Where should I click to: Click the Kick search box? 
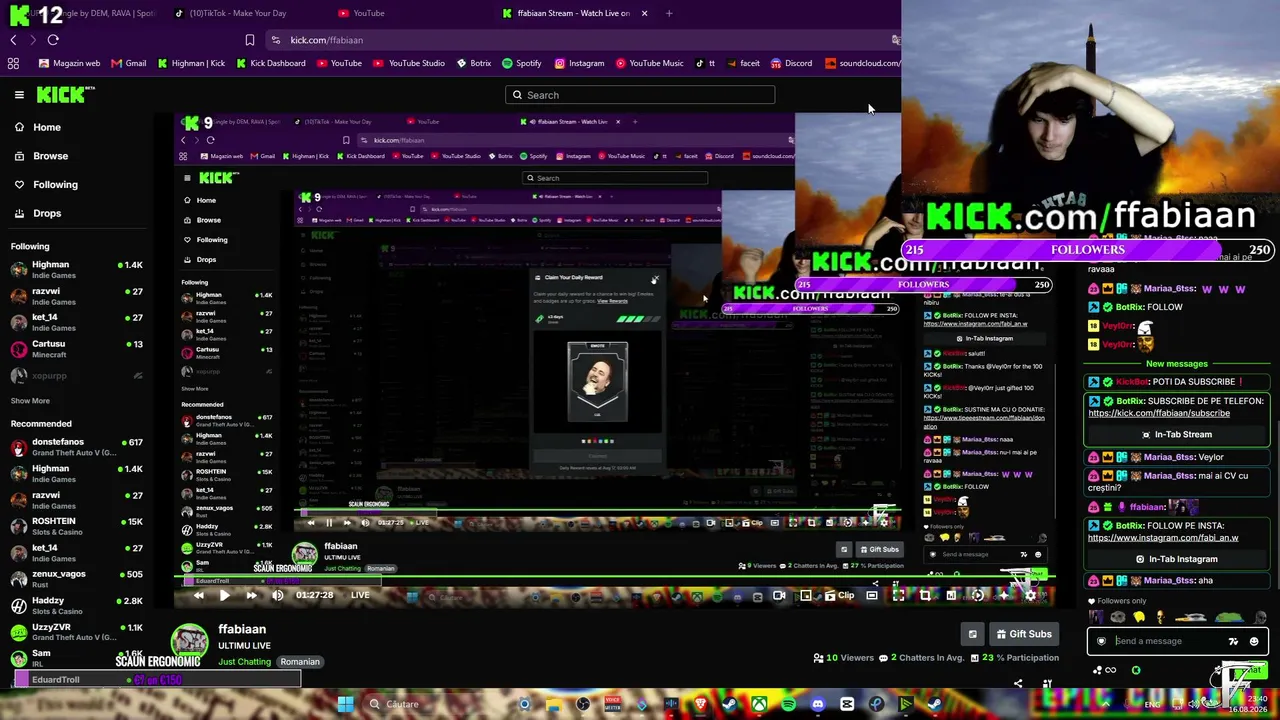point(640,95)
